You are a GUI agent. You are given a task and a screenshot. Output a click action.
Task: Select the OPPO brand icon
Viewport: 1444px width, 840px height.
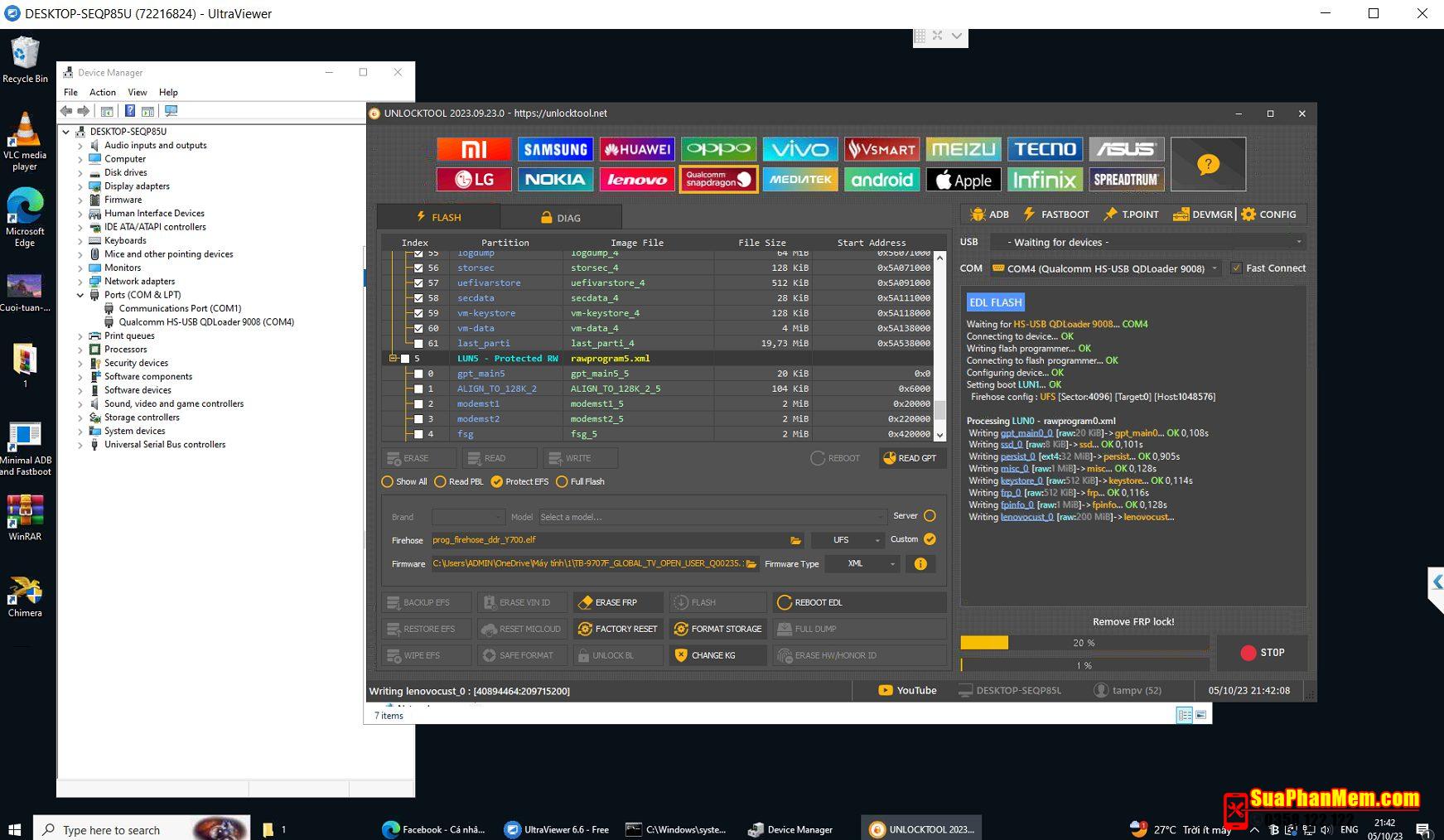(718, 149)
